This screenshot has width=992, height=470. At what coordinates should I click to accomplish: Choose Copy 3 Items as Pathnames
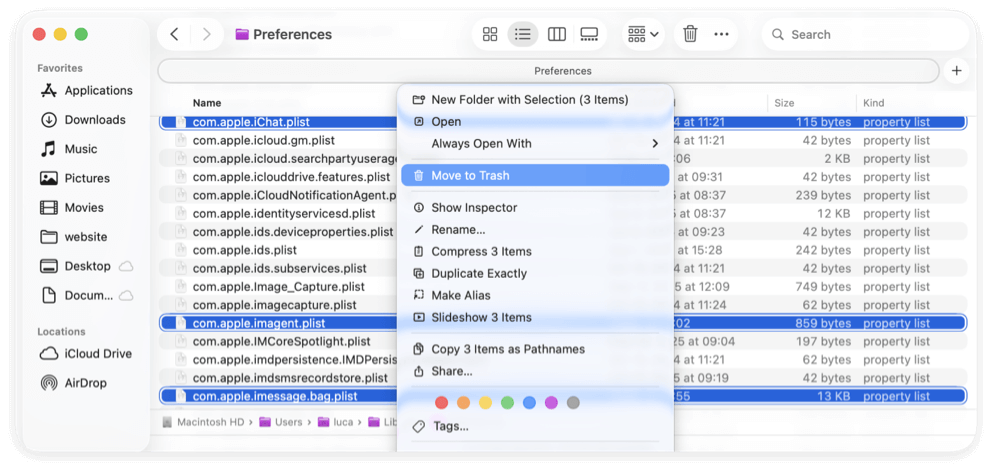[535, 349]
